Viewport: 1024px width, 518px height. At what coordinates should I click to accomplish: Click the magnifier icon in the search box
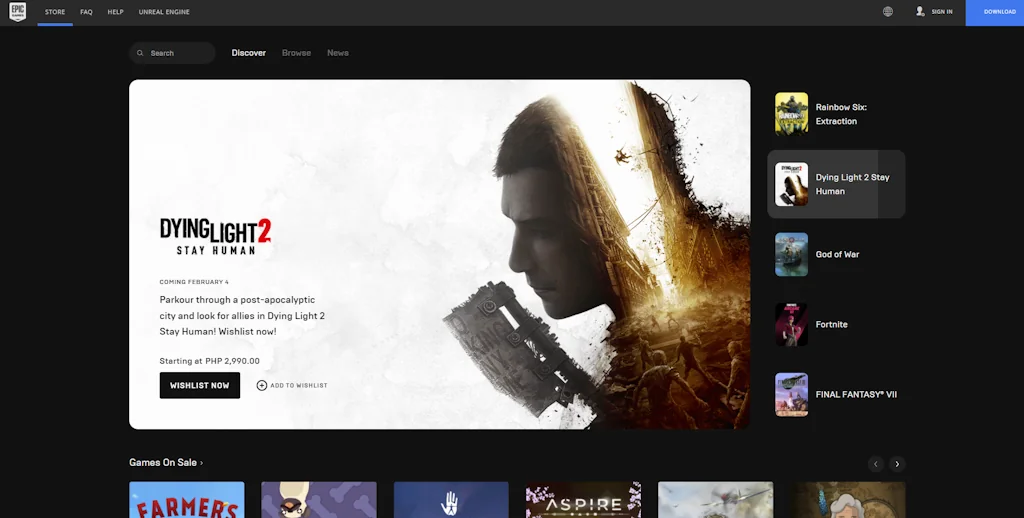[140, 53]
